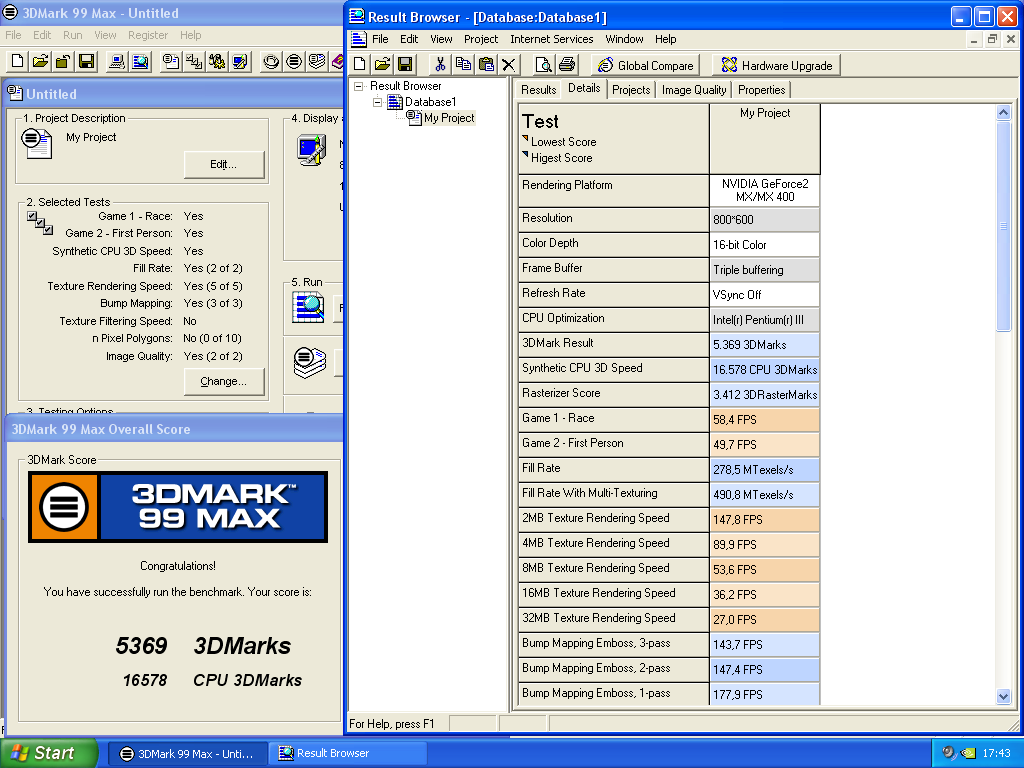Switch to the Results tab
The width and height of the screenshot is (1024, 768).
pyautogui.click(x=538, y=89)
